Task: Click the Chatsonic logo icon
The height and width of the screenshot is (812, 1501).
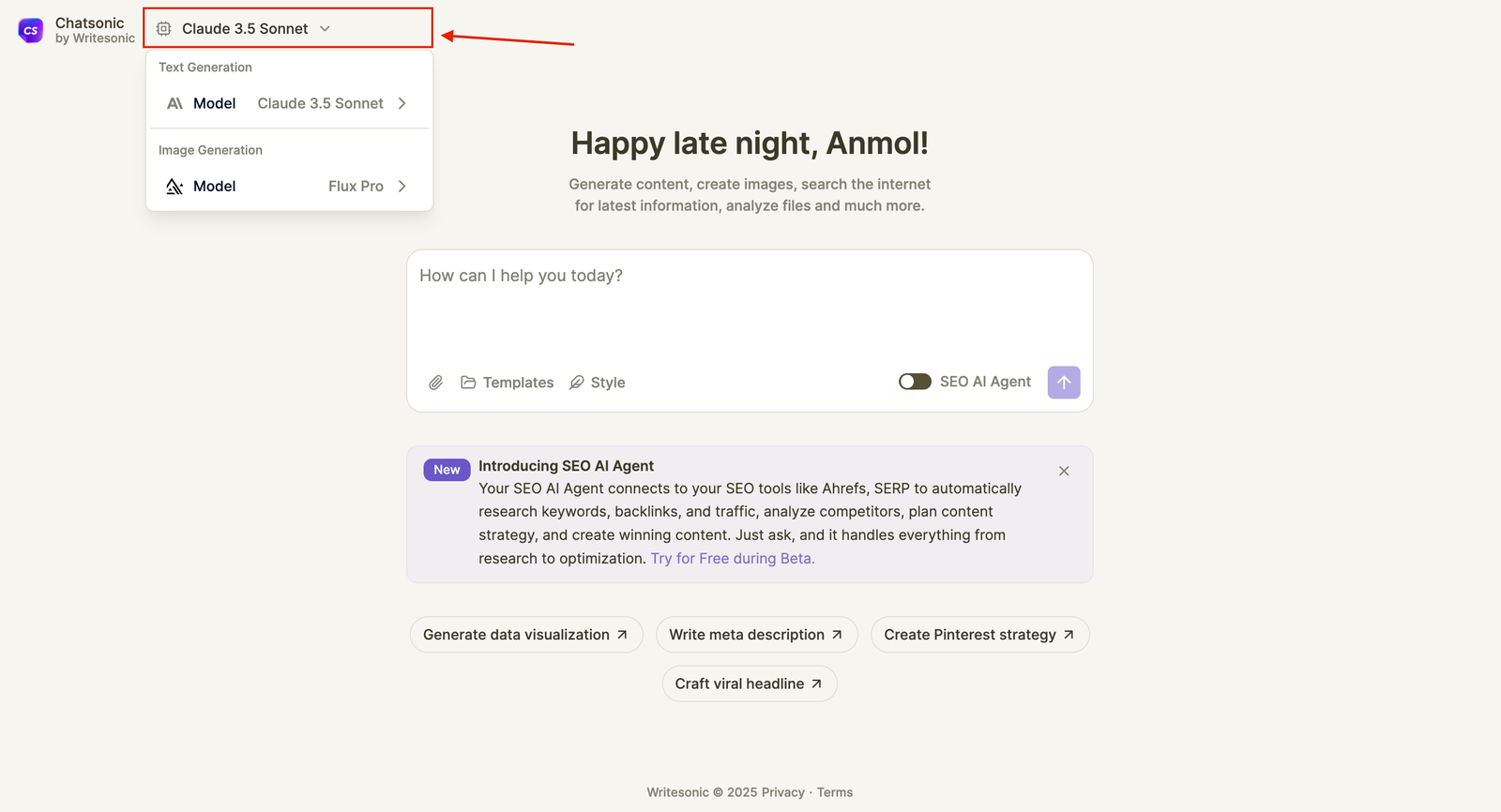Action: pyautogui.click(x=31, y=30)
